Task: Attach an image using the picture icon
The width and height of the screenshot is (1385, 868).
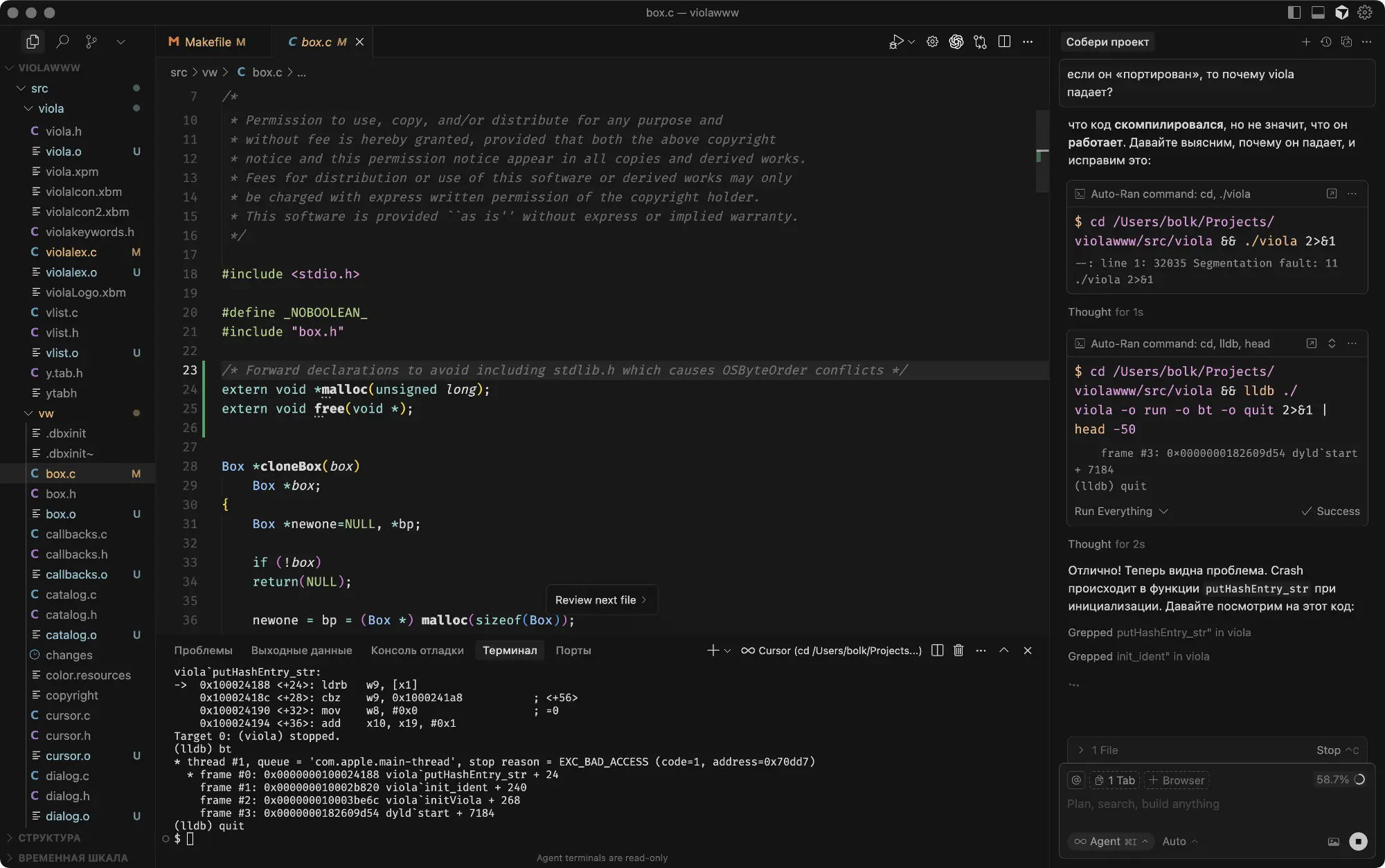Action: coord(1333,841)
